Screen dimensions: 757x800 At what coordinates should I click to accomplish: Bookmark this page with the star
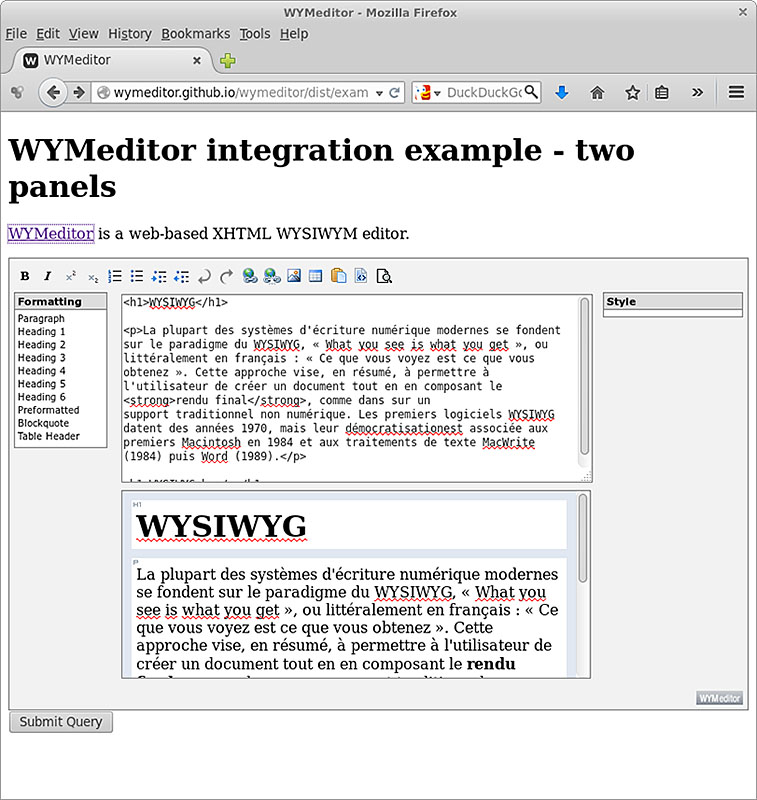(x=633, y=93)
